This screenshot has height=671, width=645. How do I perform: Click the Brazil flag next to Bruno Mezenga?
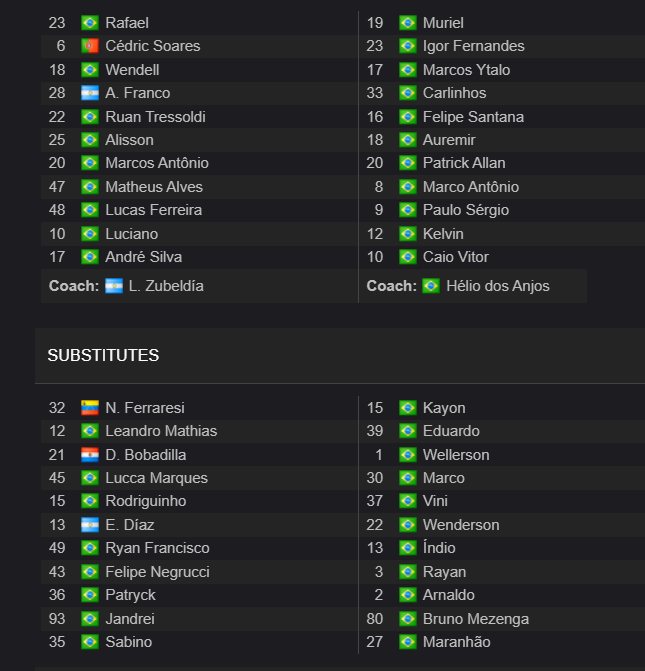408,619
